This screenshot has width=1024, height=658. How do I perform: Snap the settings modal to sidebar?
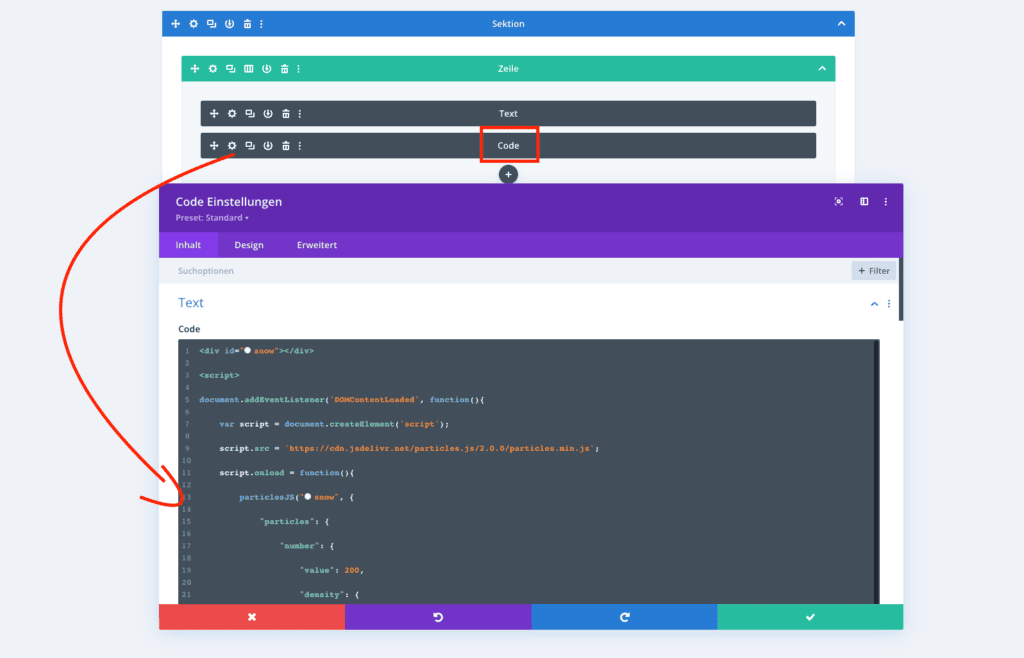click(x=864, y=201)
